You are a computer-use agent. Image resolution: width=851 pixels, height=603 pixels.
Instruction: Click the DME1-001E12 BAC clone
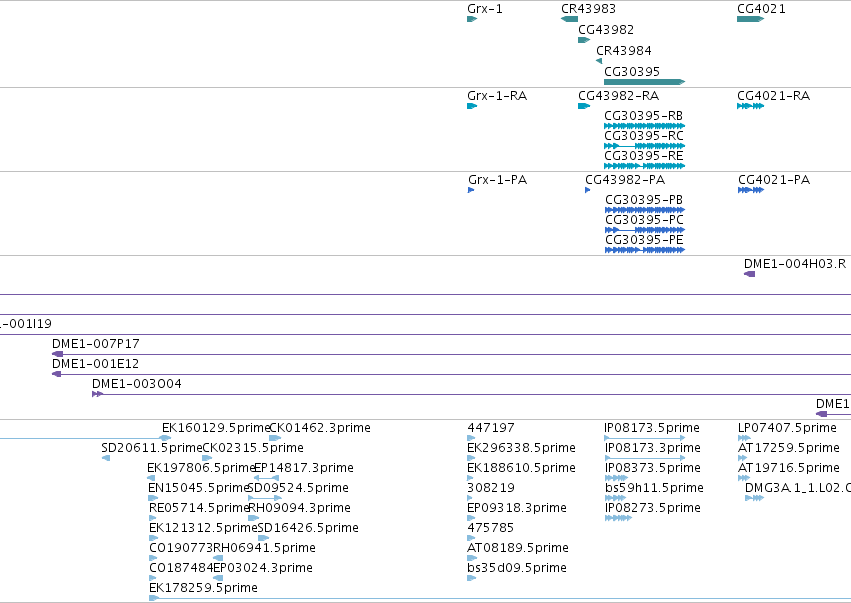452,374
